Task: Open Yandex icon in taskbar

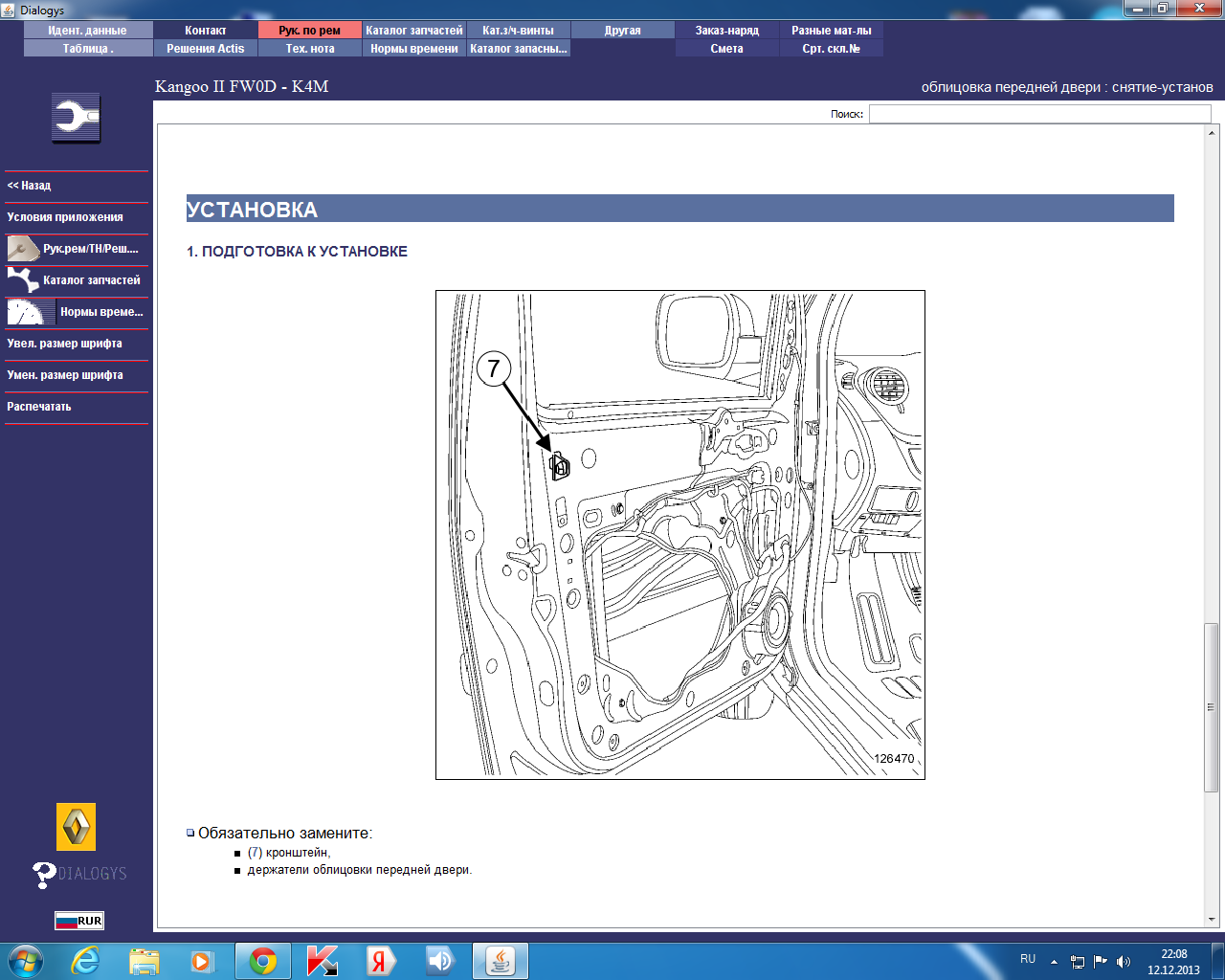Action: (x=381, y=961)
